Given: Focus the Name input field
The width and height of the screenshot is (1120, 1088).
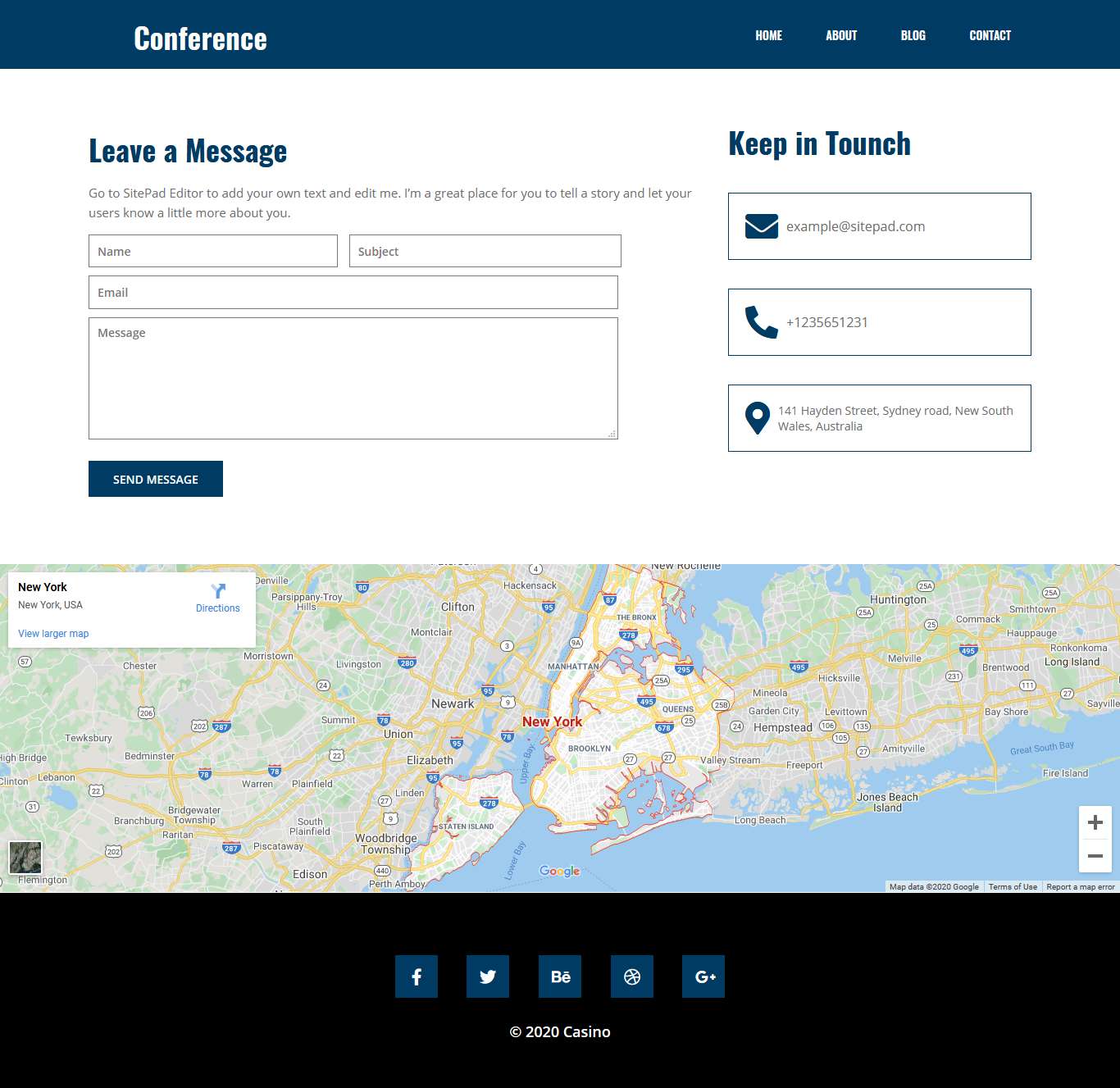Looking at the screenshot, I should point(213,252).
